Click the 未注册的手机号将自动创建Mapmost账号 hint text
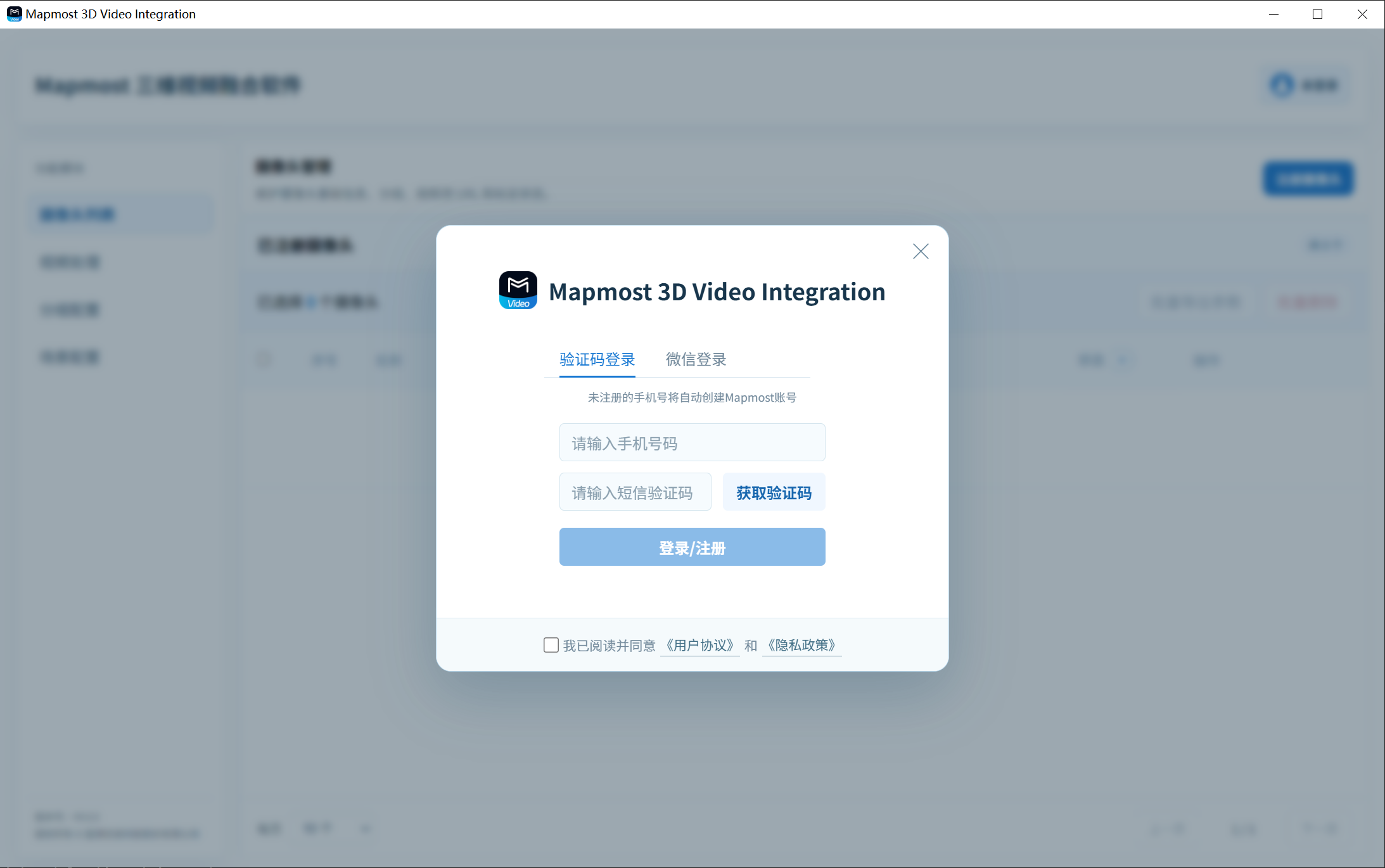 [x=692, y=398]
